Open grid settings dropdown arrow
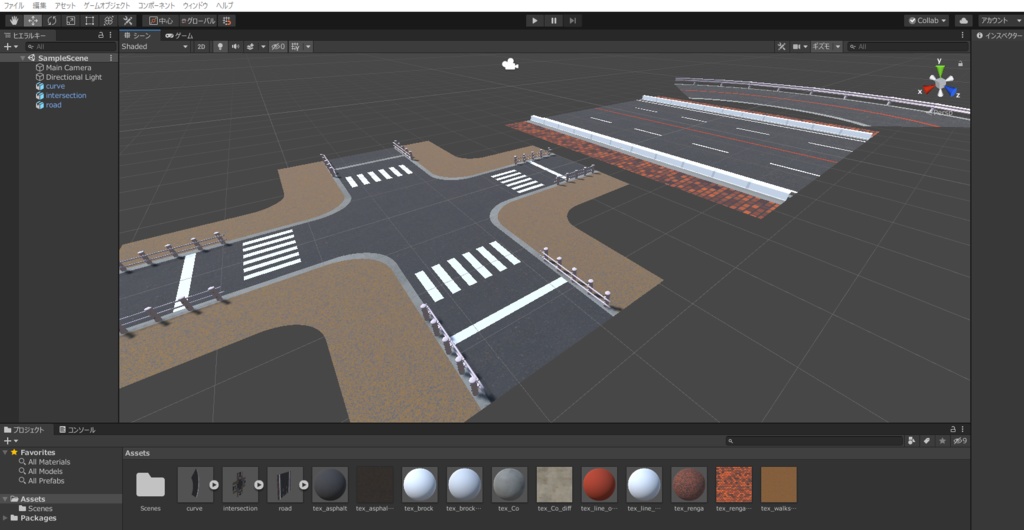1024x530 pixels. pyautogui.click(x=308, y=47)
